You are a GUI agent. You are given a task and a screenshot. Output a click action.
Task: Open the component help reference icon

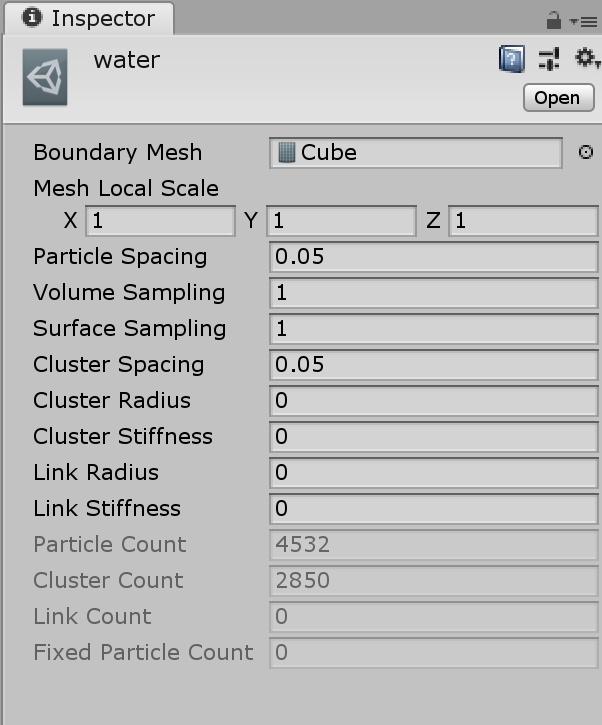click(512, 60)
